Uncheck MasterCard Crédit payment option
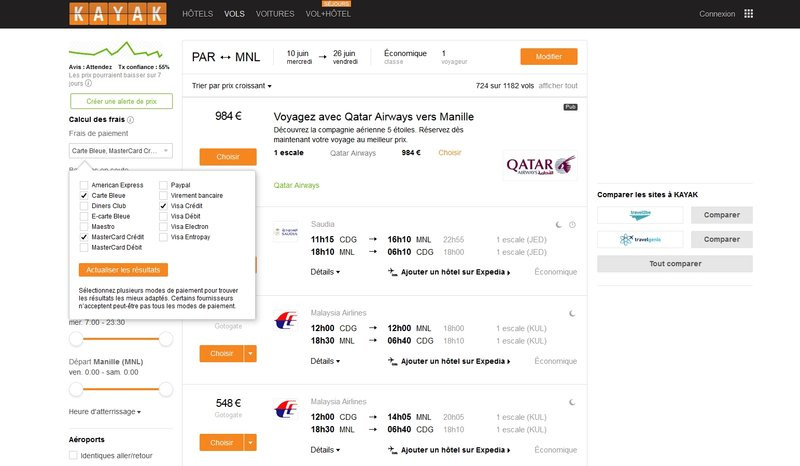The image size is (800, 466). [84, 237]
